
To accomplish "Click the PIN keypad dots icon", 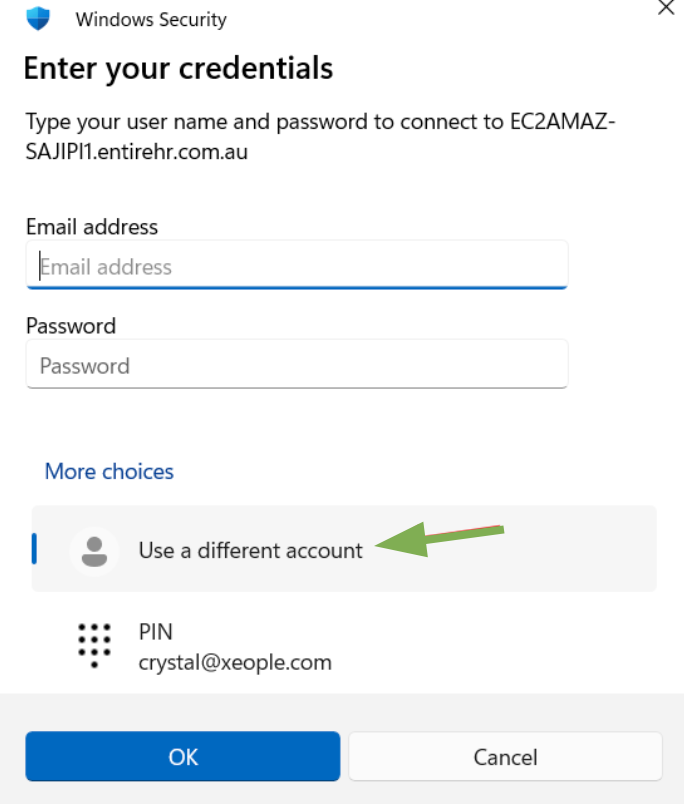I will point(94,645).
